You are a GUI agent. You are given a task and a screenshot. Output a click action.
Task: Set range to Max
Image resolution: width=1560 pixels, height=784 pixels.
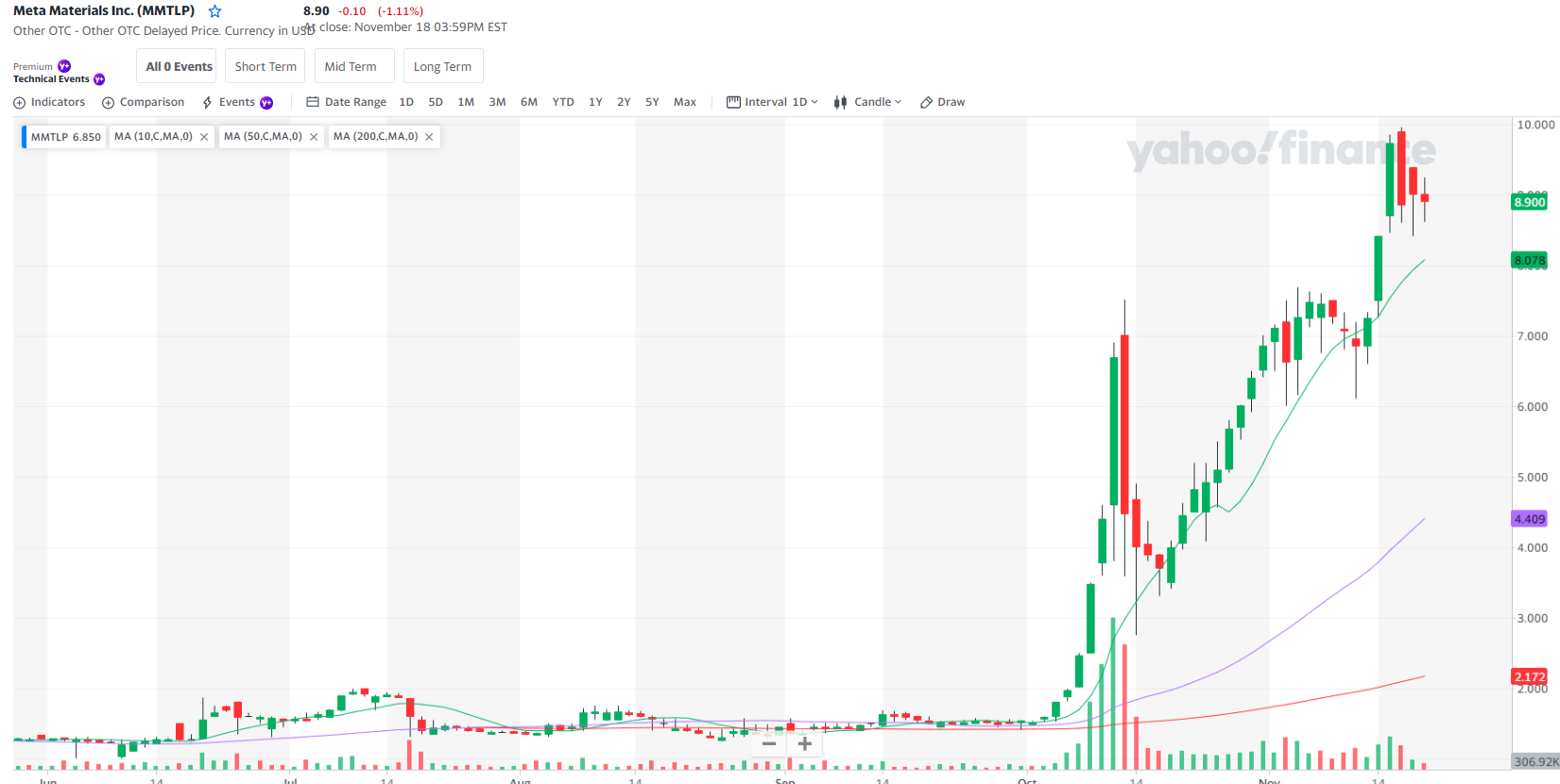[685, 102]
